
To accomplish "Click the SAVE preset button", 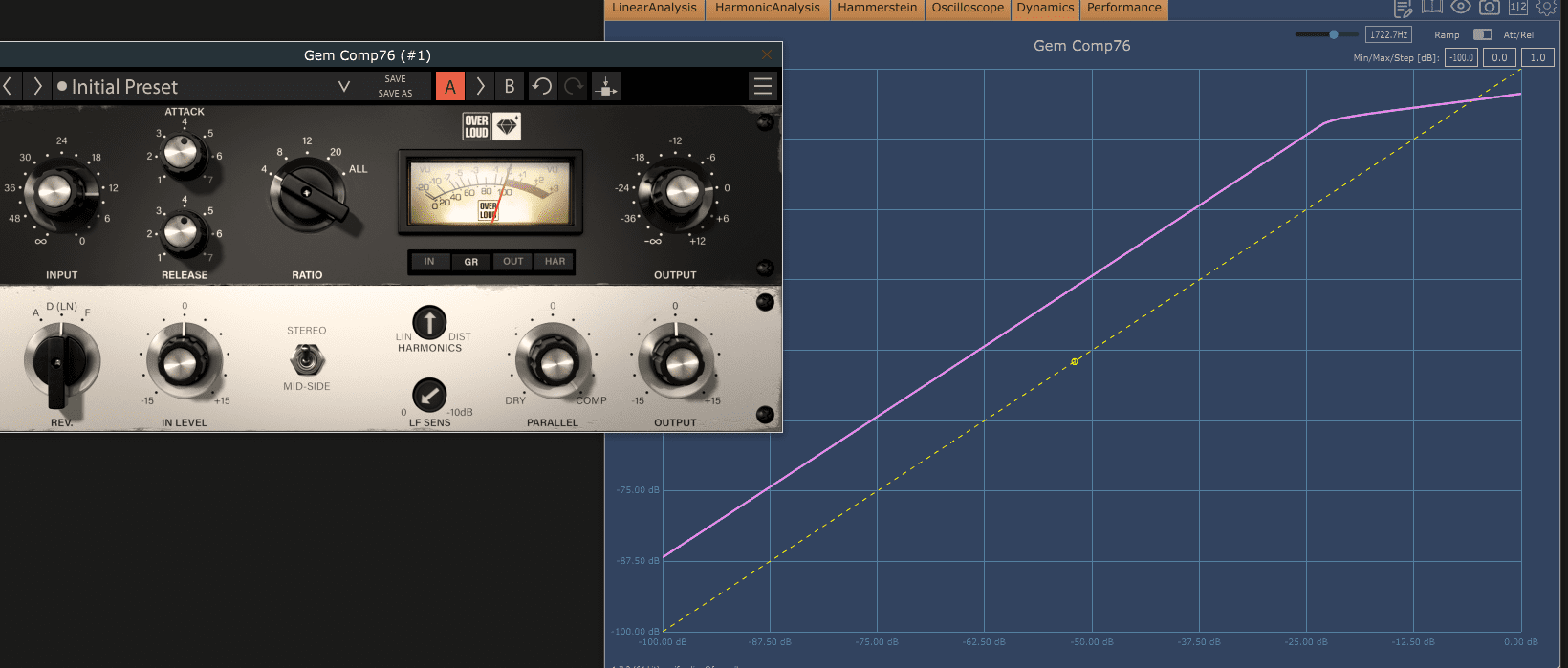I will [x=395, y=79].
